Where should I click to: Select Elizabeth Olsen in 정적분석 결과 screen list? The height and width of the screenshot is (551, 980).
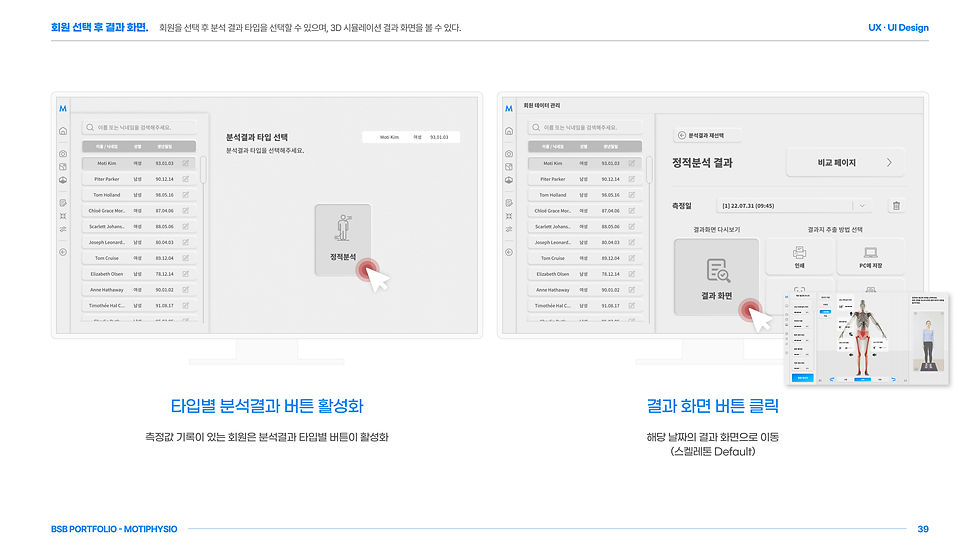point(584,274)
